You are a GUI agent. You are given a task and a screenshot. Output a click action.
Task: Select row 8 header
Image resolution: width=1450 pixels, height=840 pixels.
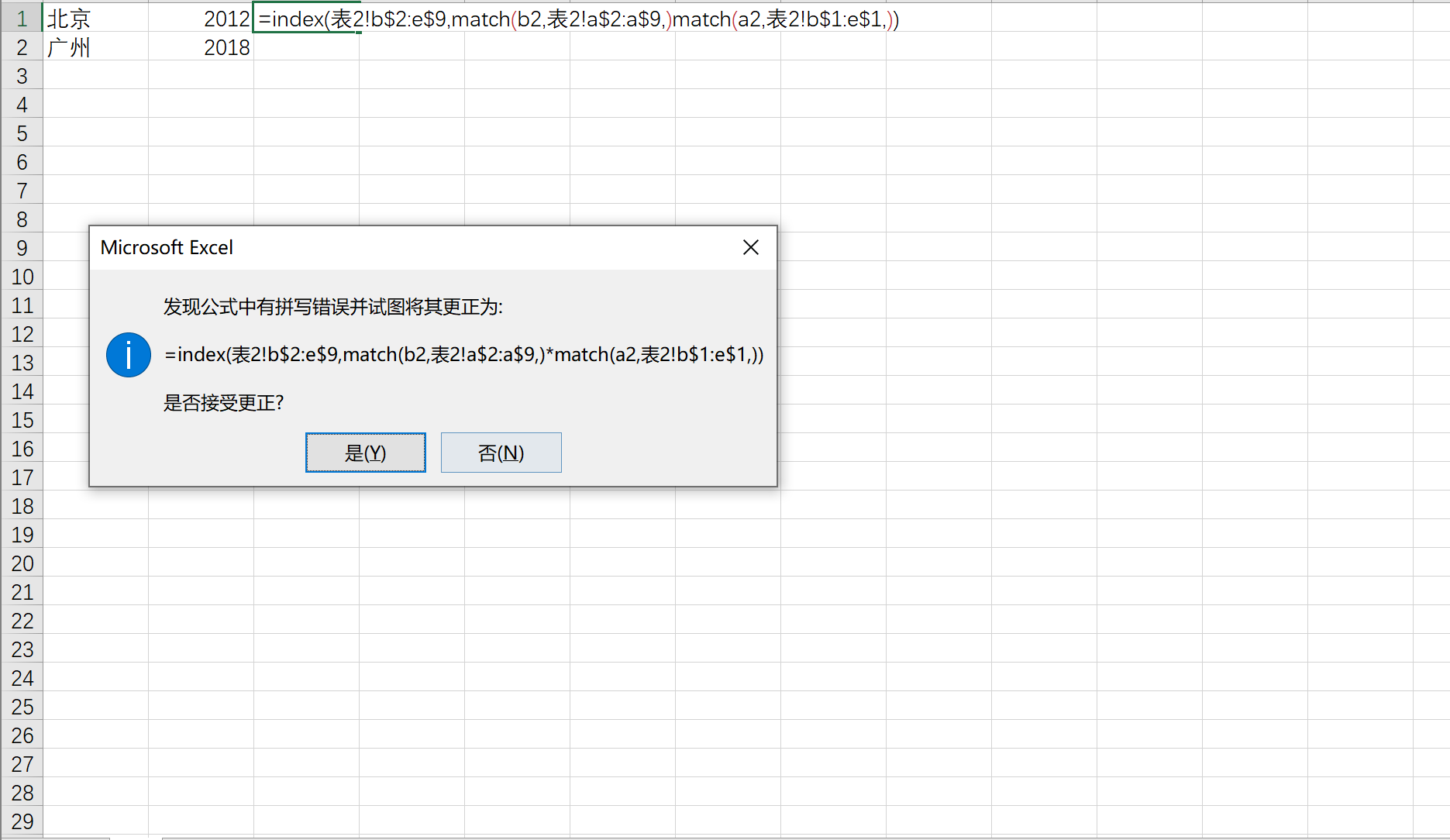(x=22, y=219)
